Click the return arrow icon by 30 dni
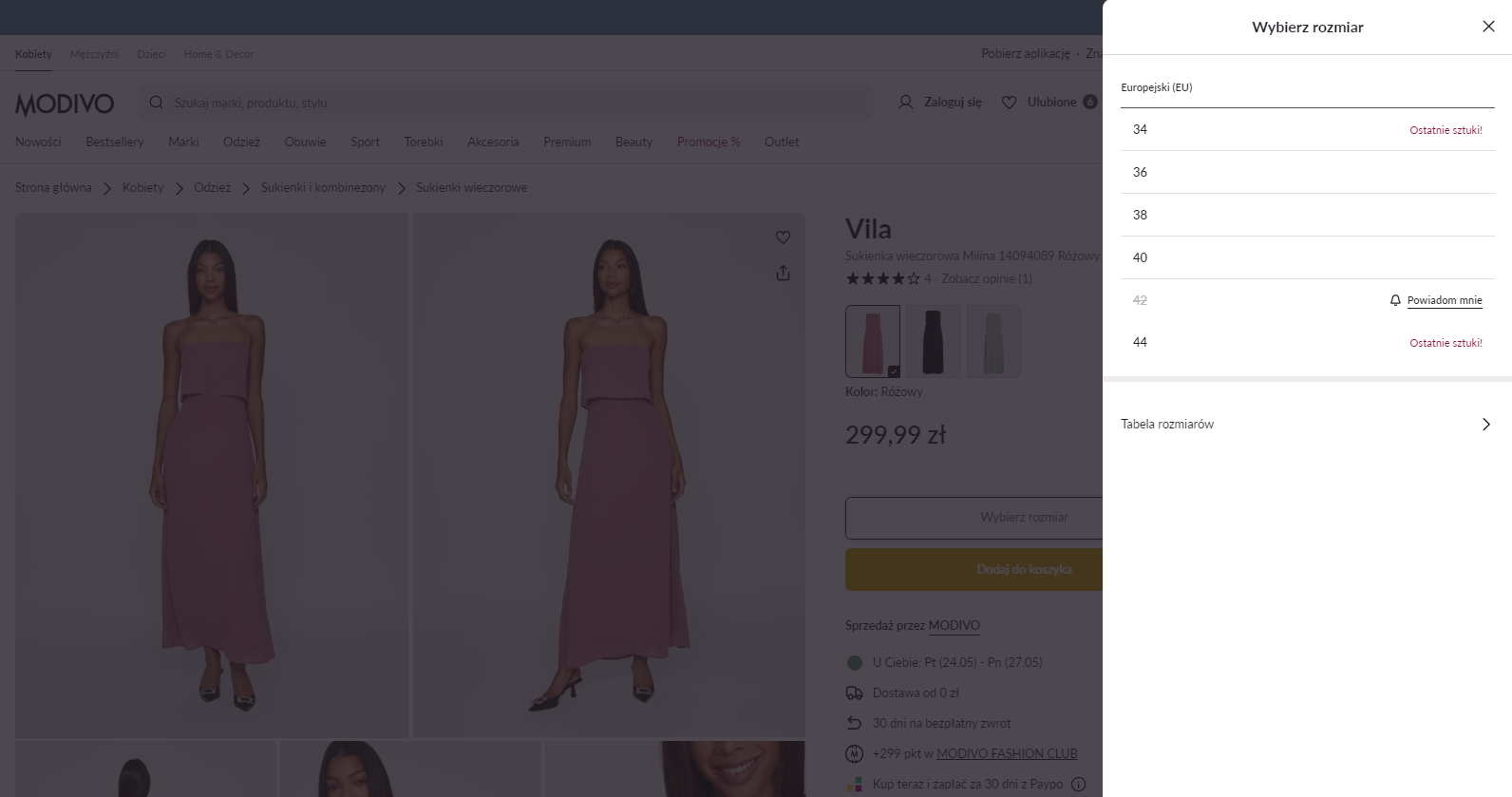This screenshot has width=1512, height=797. coord(854,723)
